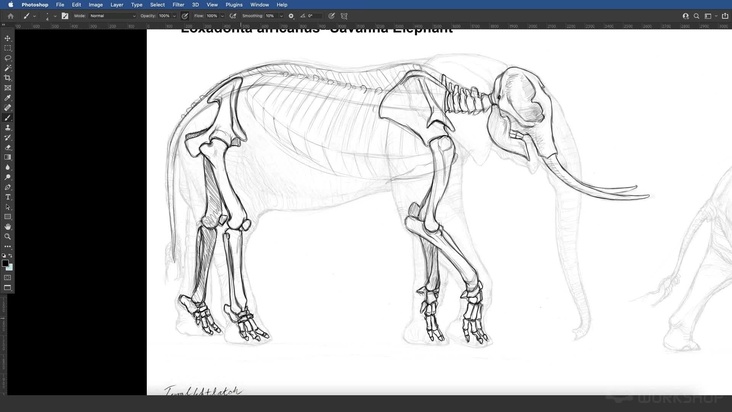Select the Clone Stamp tool
The image size is (732, 412).
coord(7,127)
